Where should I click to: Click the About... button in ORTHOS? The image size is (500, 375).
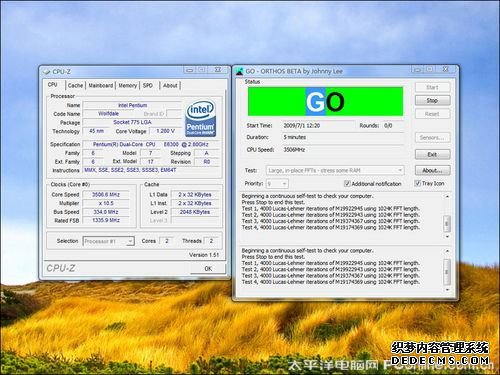point(432,170)
